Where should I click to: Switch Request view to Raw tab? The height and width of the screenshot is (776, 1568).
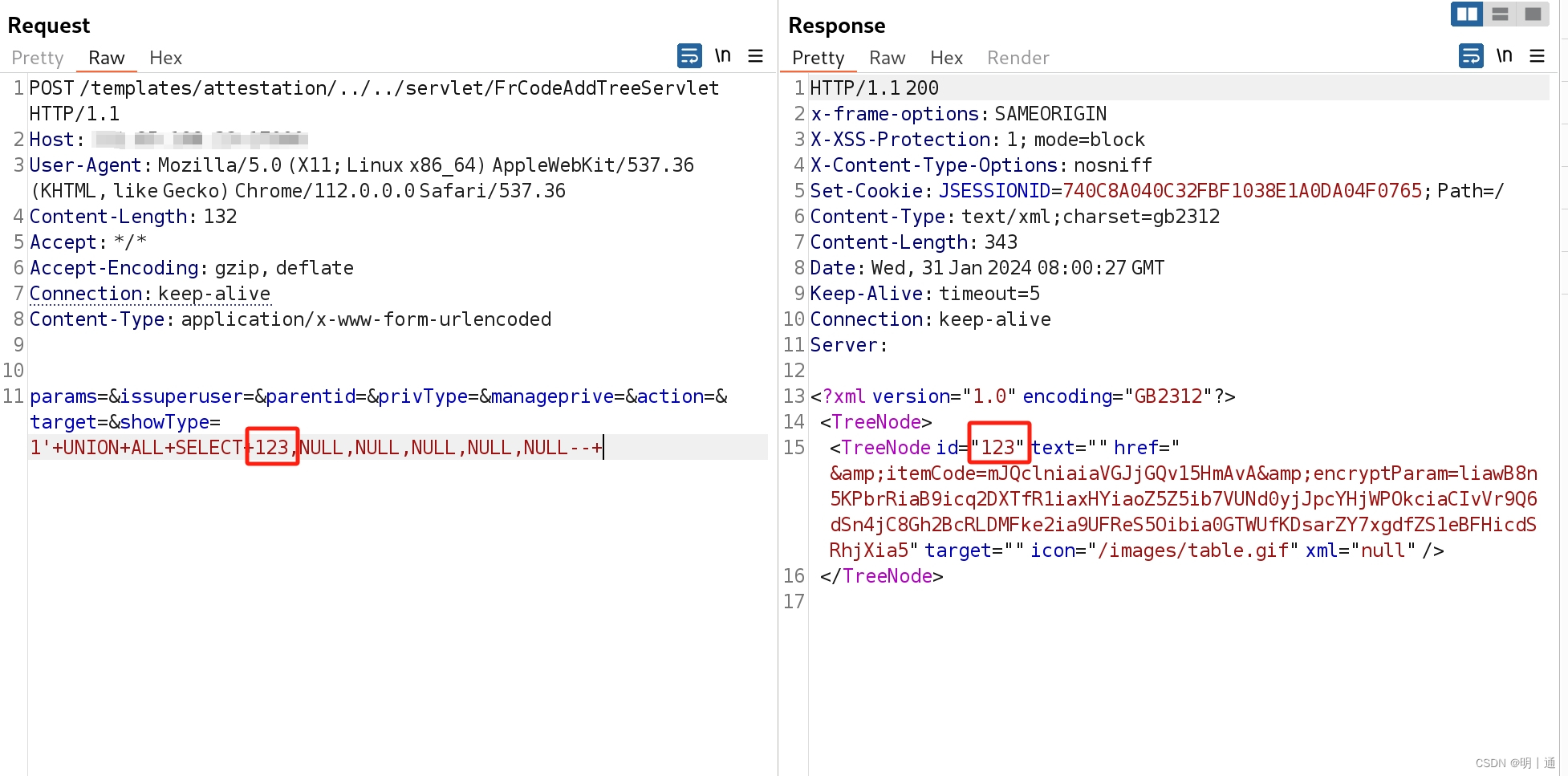click(x=107, y=58)
